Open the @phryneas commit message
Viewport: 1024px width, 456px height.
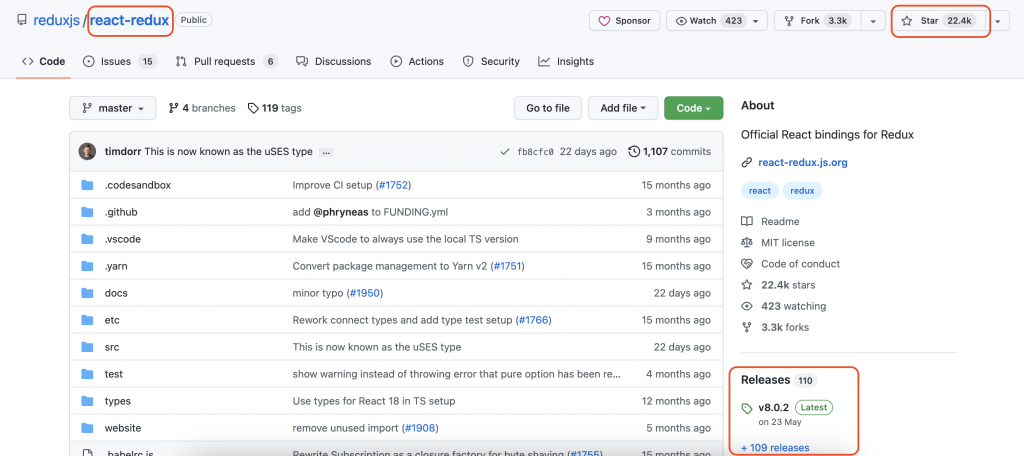tap(370, 212)
